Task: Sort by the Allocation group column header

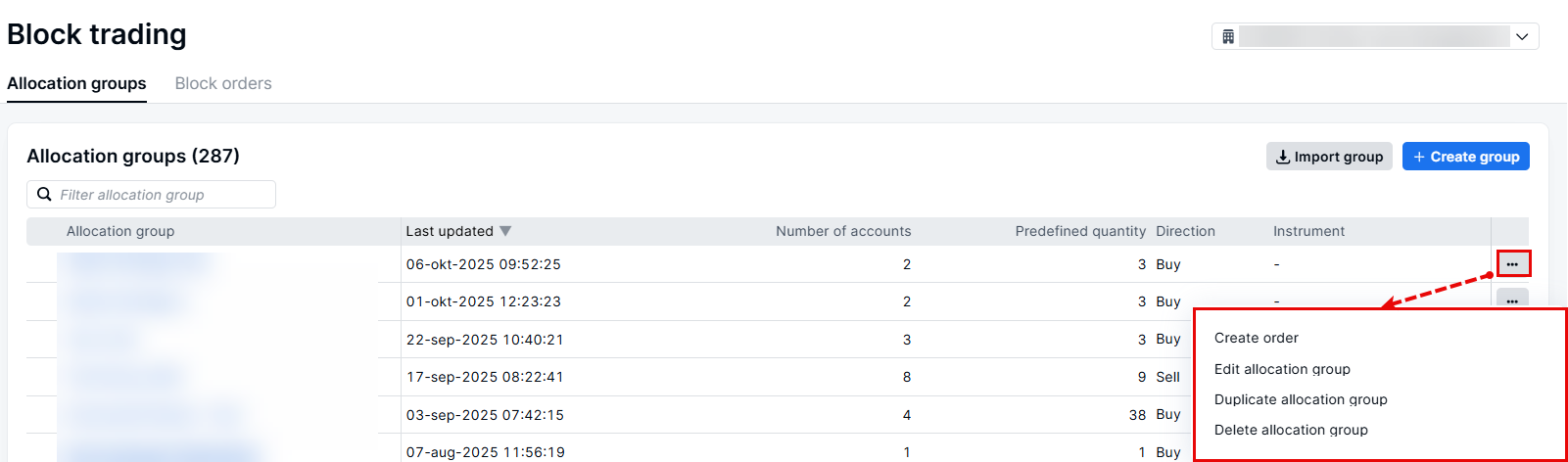Action: pos(120,231)
